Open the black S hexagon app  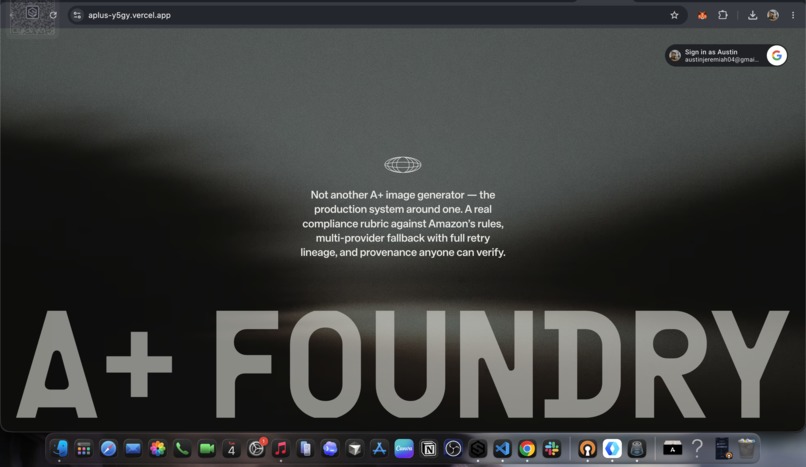pos(478,449)
